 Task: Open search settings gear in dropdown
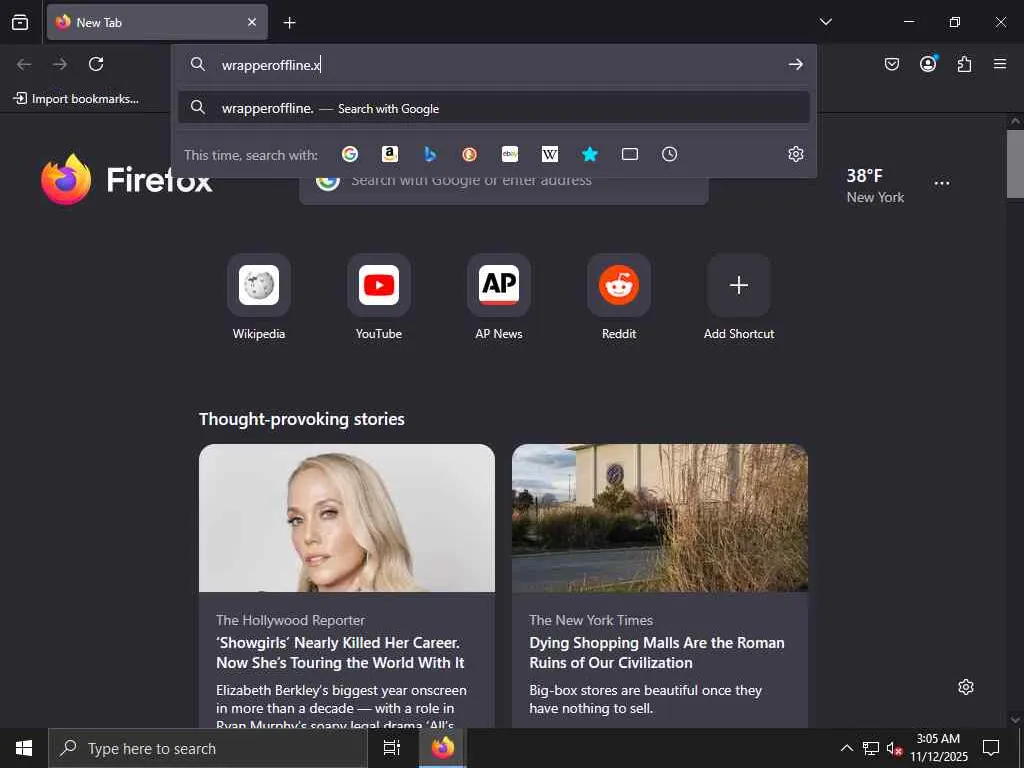(x=795, y=154)
